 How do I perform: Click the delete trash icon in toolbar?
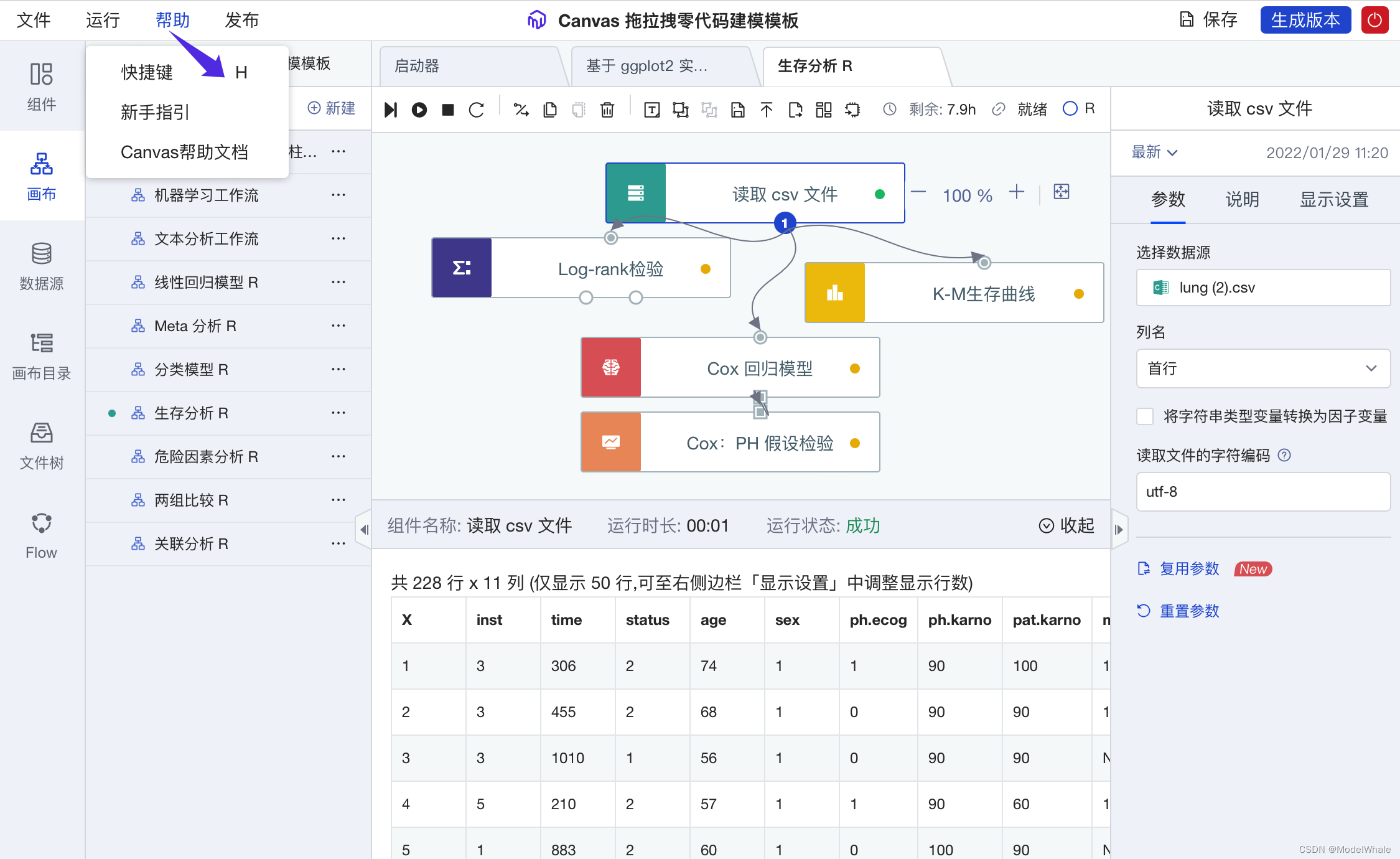pyautogui.click(x=607, y=110)
